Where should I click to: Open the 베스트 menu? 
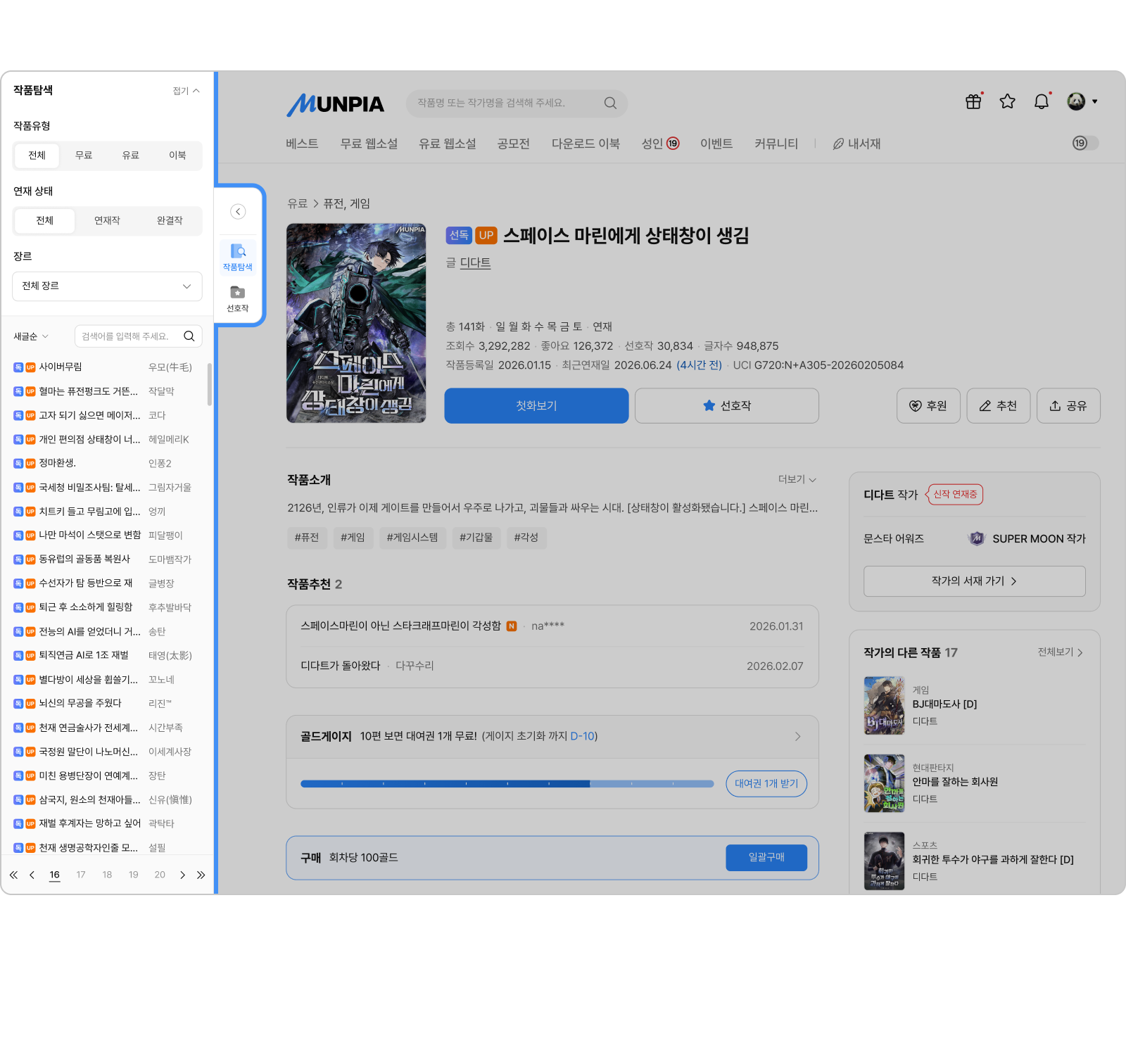(x=302, y=144)
